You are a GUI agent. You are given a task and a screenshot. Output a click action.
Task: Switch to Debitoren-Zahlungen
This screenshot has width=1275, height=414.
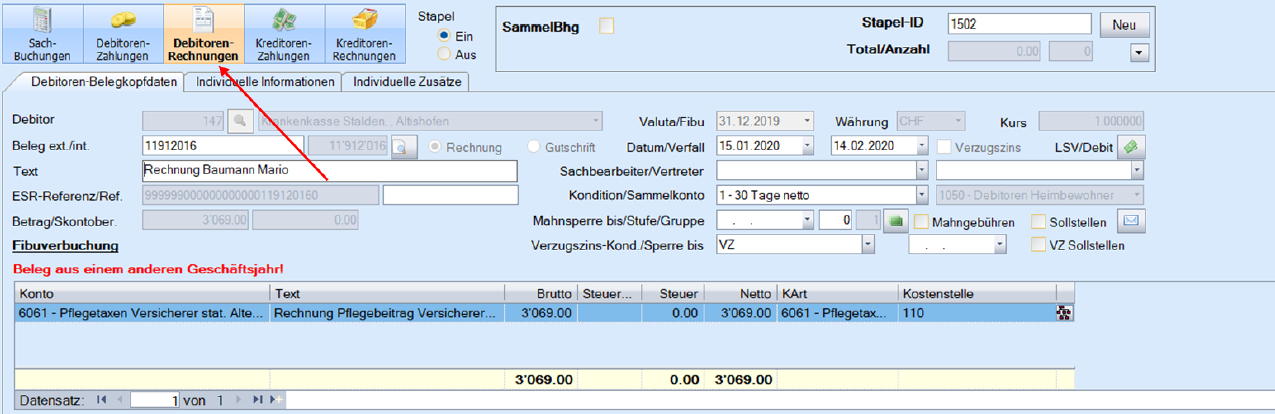123,33
